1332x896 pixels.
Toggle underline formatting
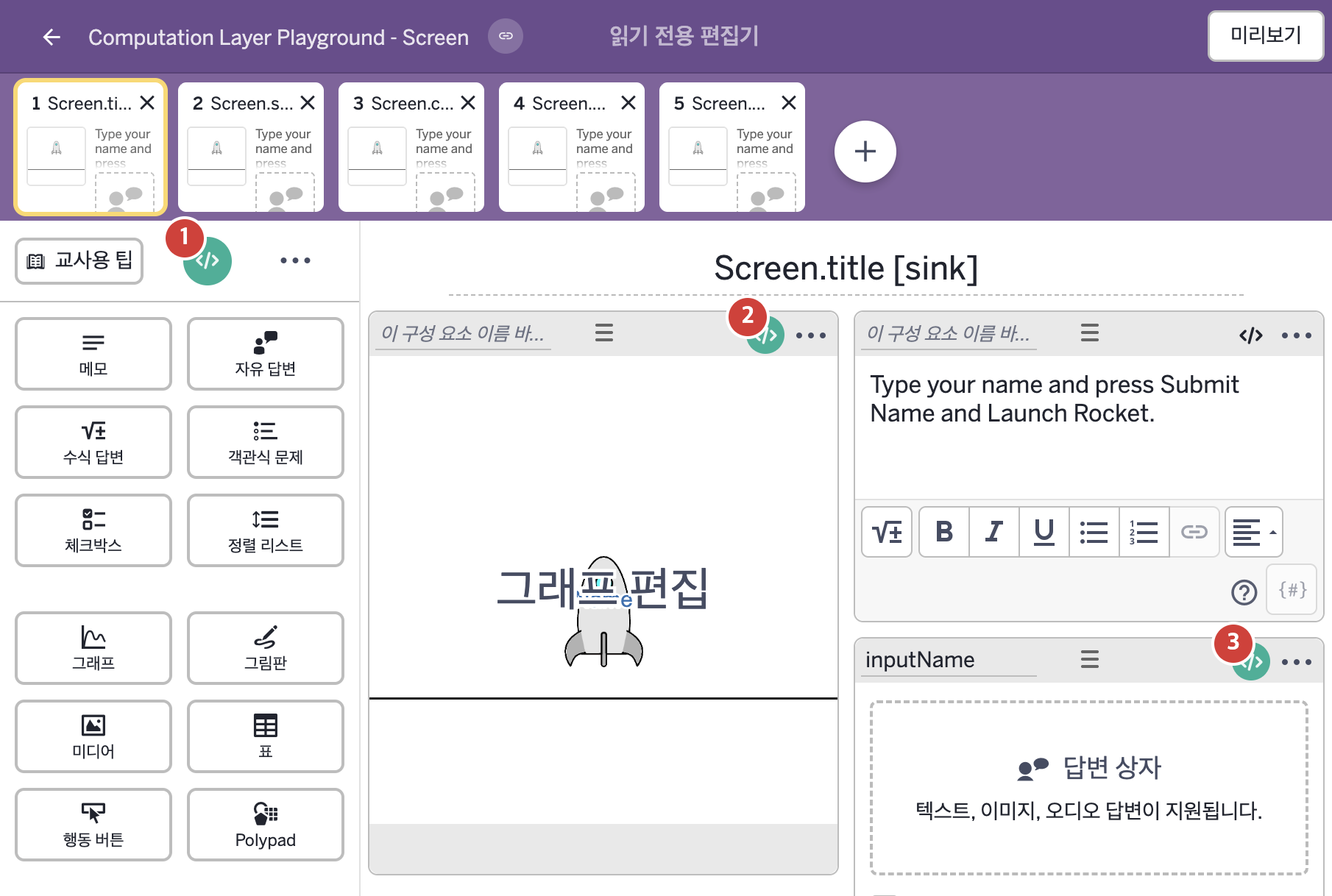click(x=1044, y=532)
